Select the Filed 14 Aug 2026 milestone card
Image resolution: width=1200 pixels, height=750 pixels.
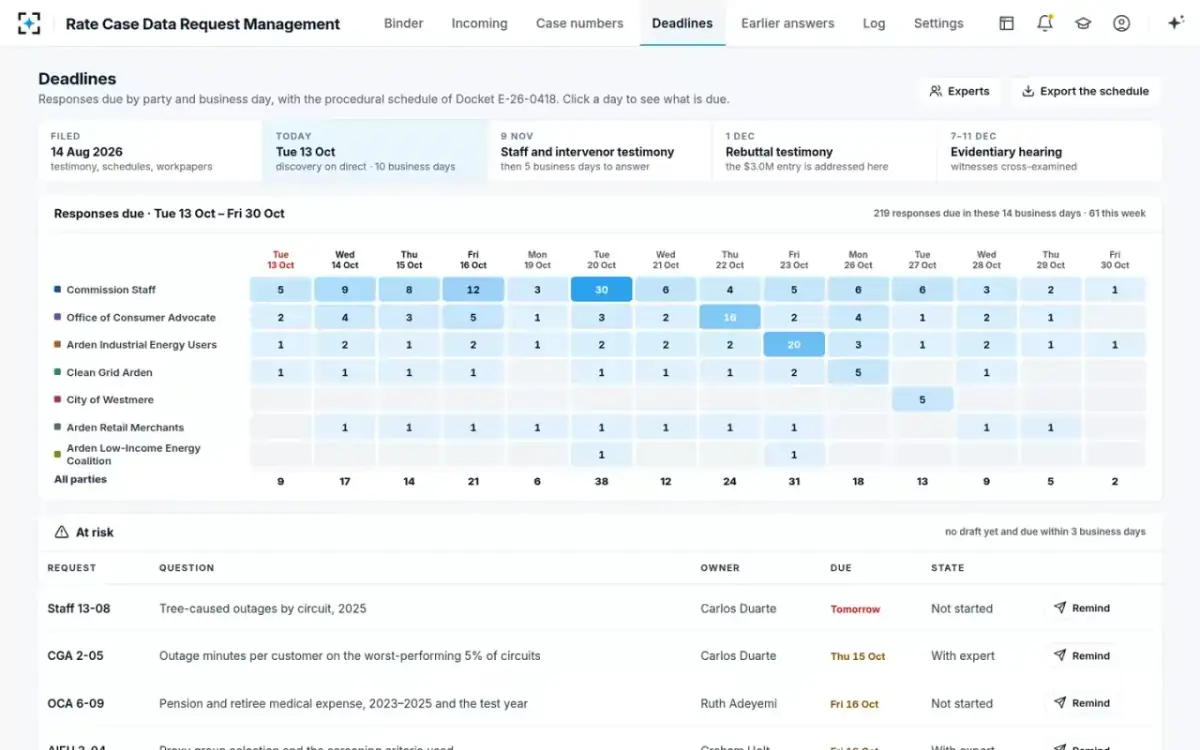click(x=150, y=151)
